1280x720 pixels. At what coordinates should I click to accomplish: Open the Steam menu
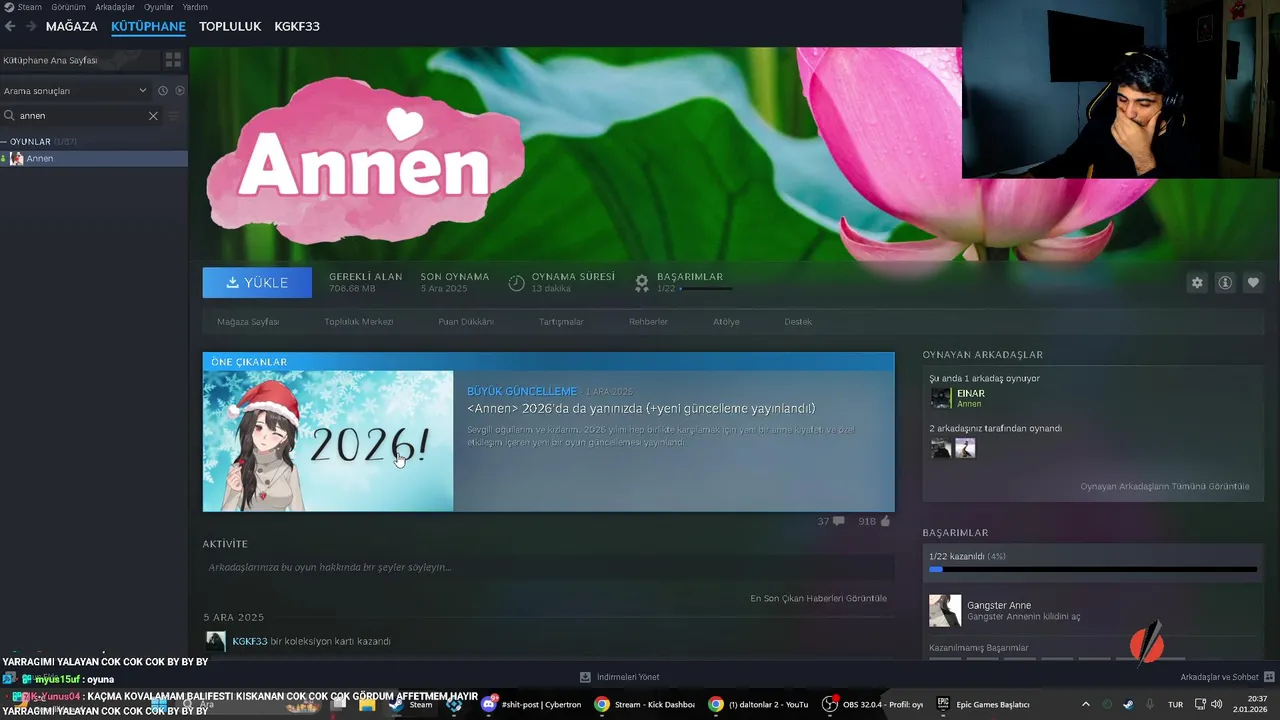coord(30,6)
